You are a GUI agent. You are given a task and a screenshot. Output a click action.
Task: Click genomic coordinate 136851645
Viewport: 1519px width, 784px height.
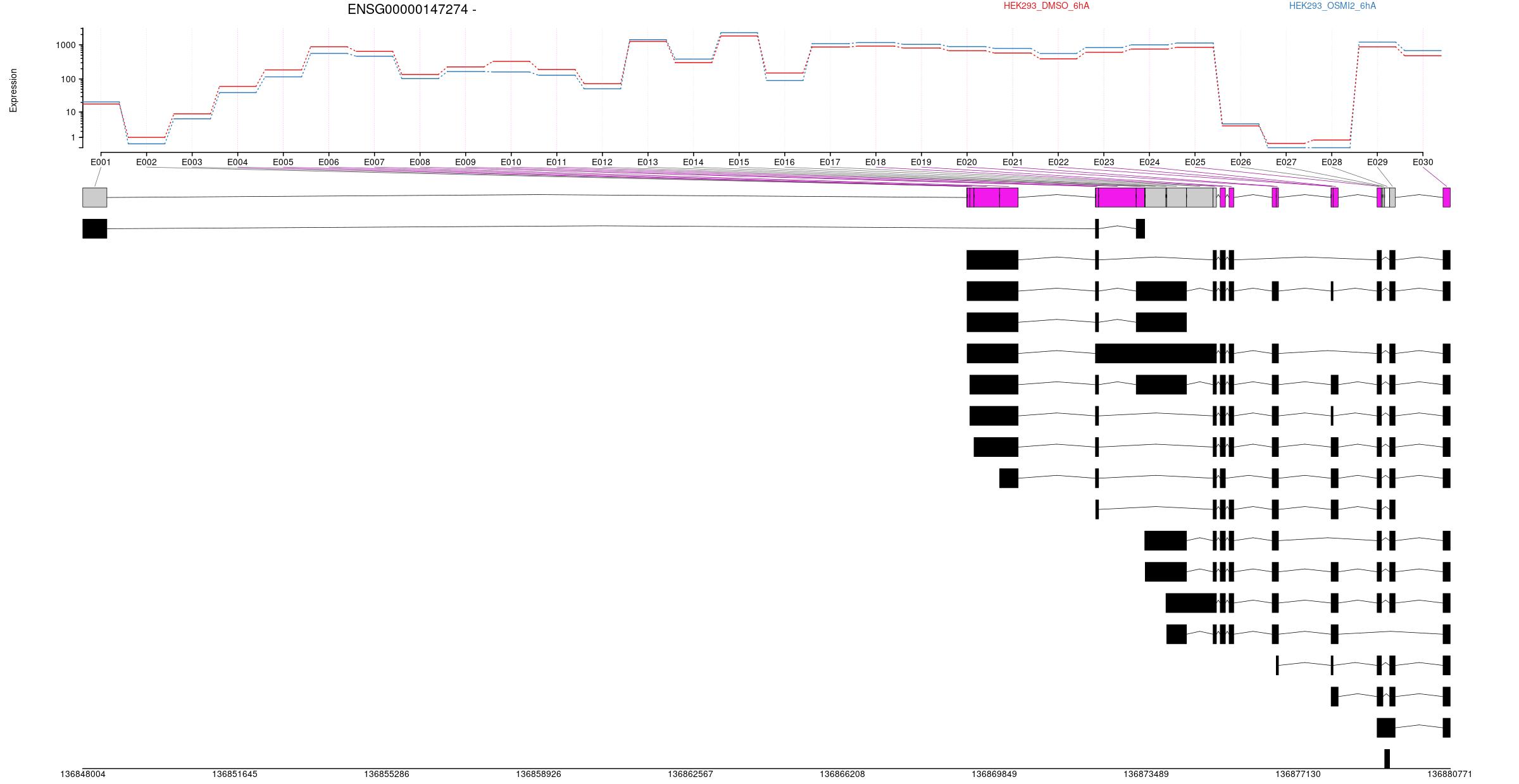tap(235, 774)
